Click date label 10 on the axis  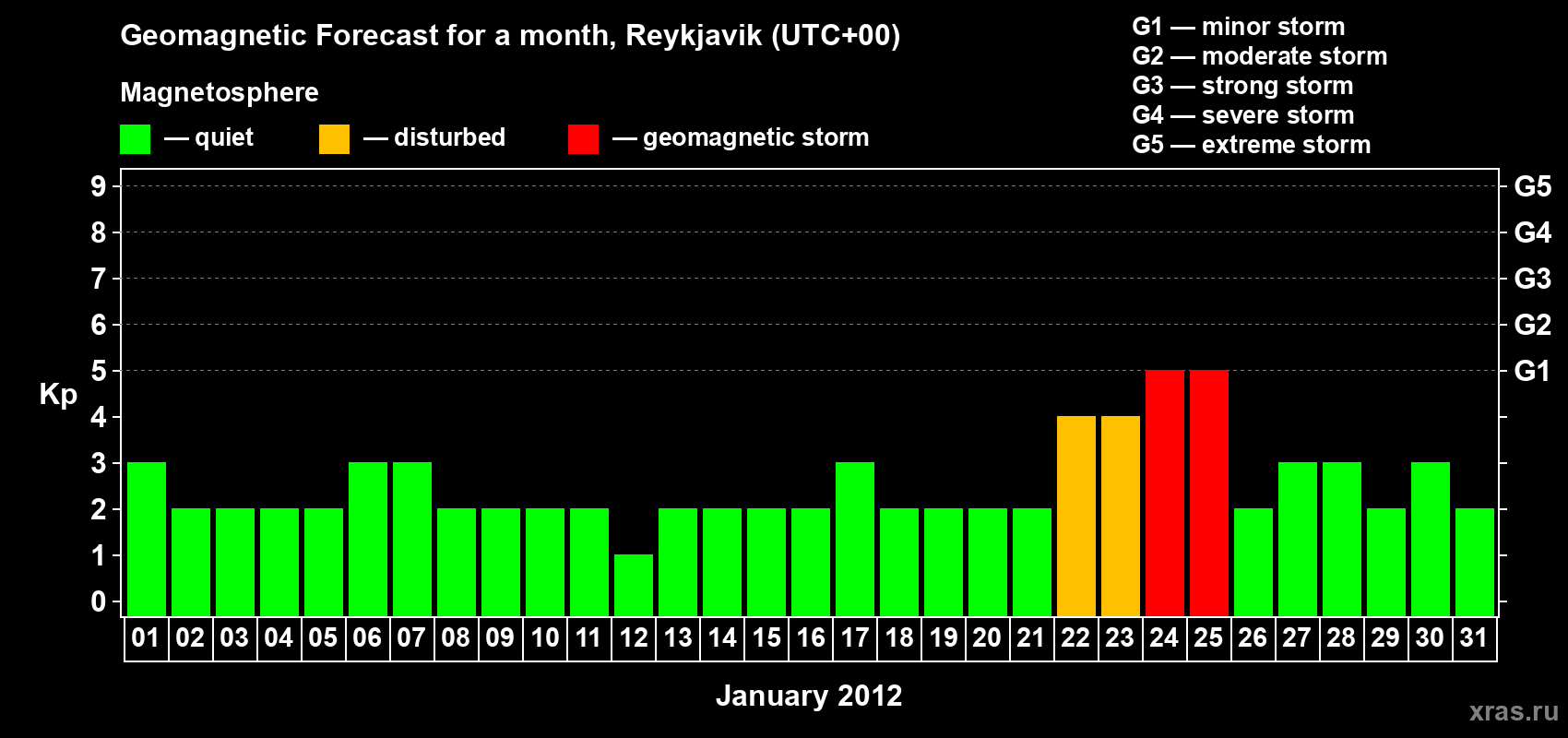tap(544, 637)
